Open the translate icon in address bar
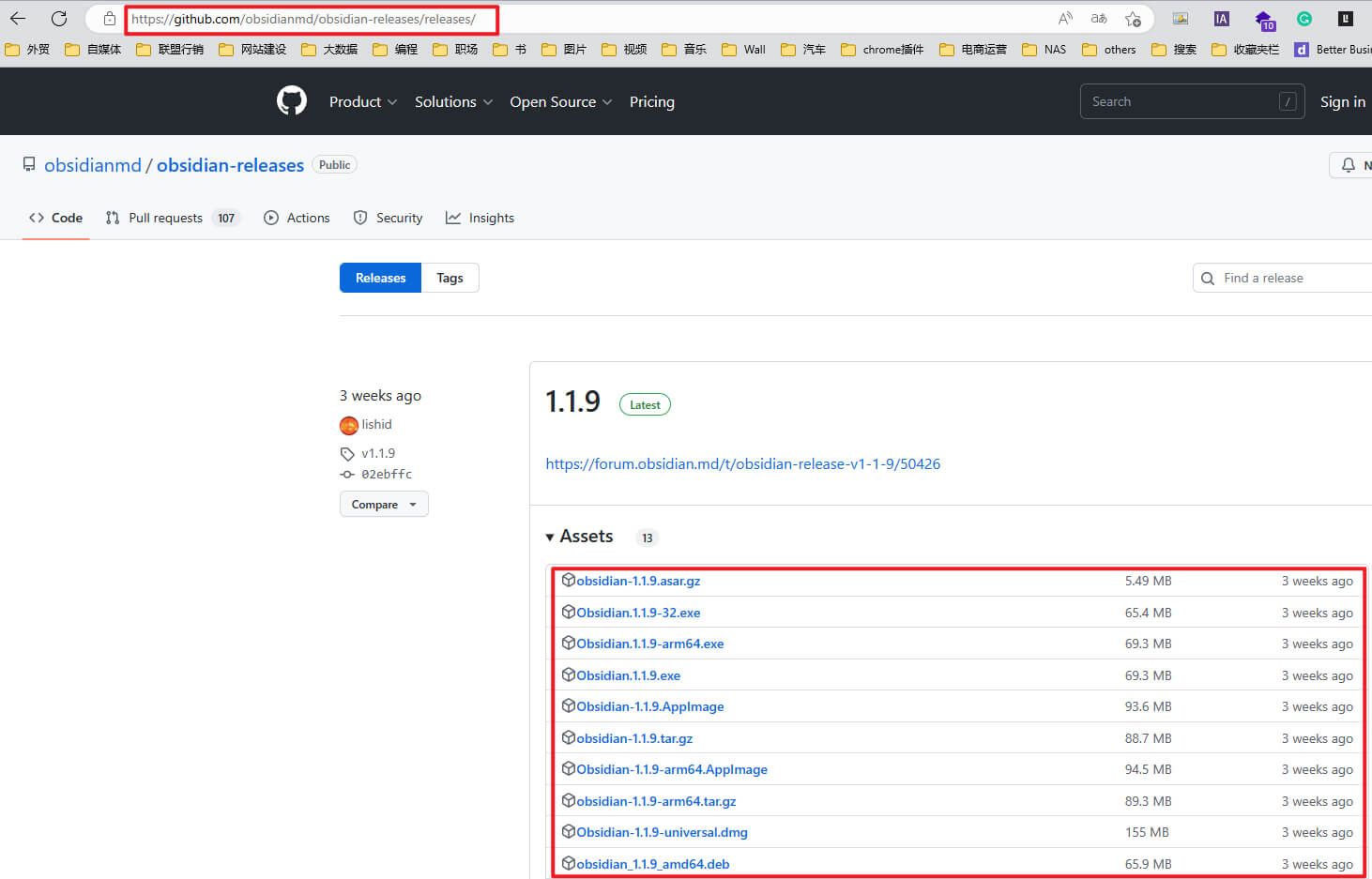This screenshot has height=879, width=1372. (x=1099, y=19)
